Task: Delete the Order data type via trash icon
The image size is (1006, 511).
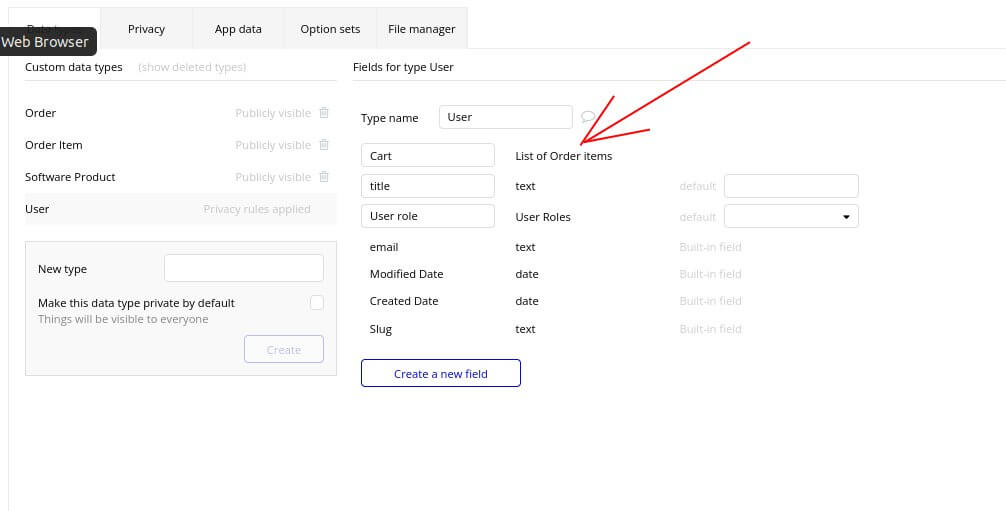Action: [324, 113]
